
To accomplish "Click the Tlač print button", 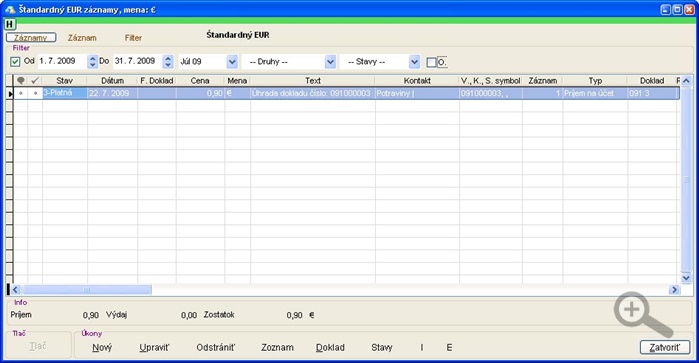I will click(x=38, y=346).
